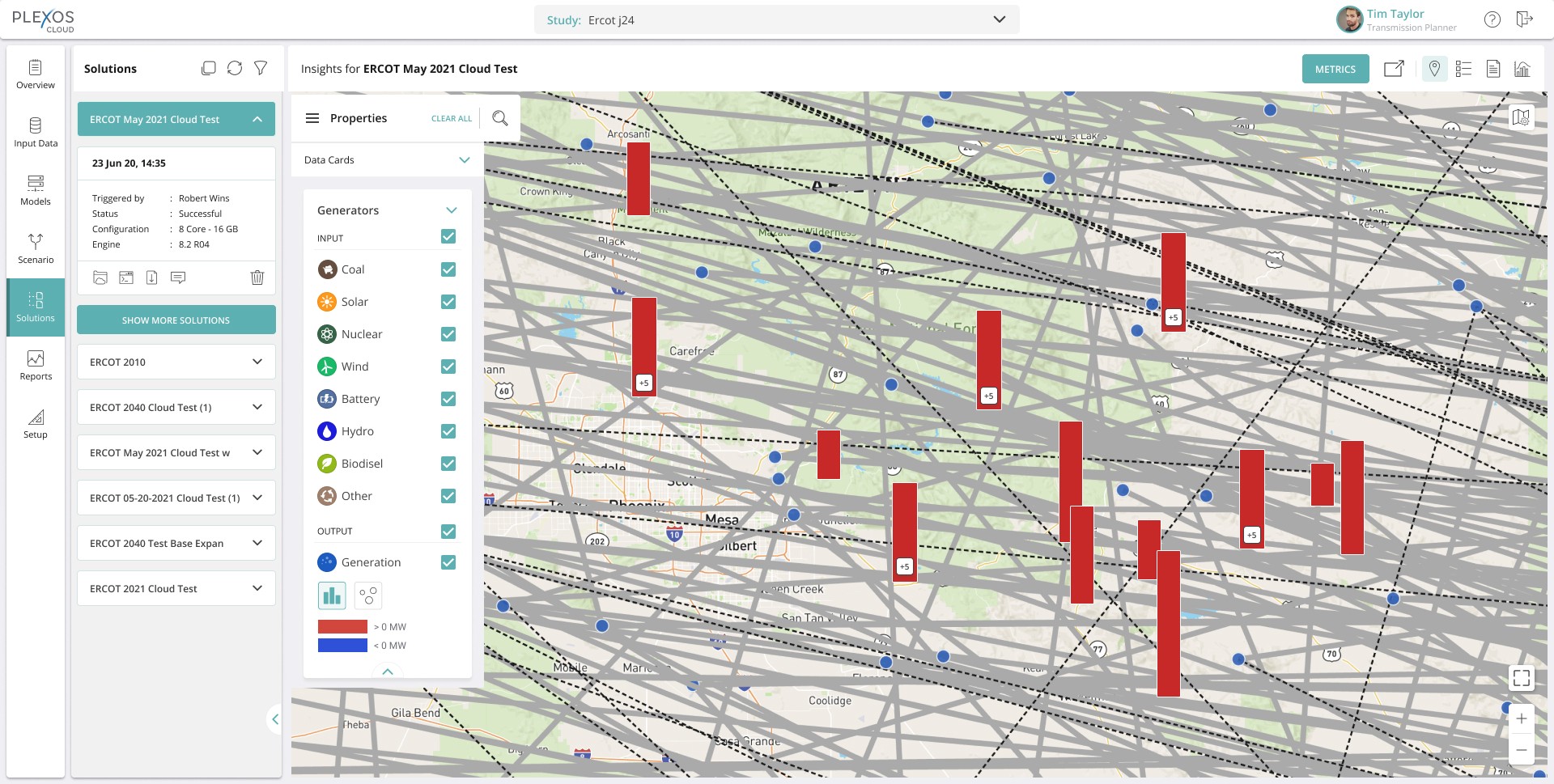Click the select-all solutions square icon
Image resolution: width=1554 pixels, height=784 pixels.
pos(209,69)
